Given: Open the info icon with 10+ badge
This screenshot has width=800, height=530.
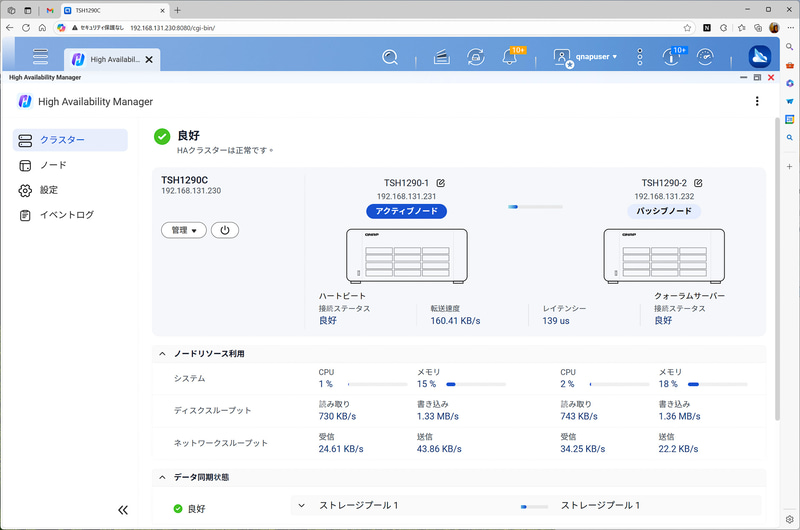Looking at the screenshot, I should point(671,57).
